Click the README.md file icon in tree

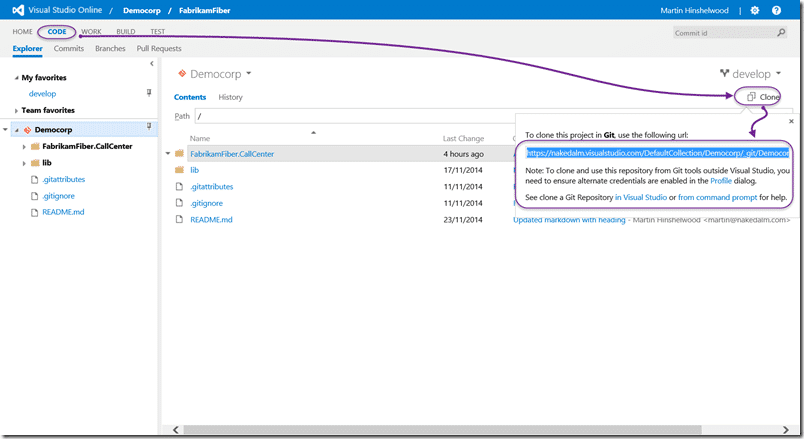pos(34,212)
